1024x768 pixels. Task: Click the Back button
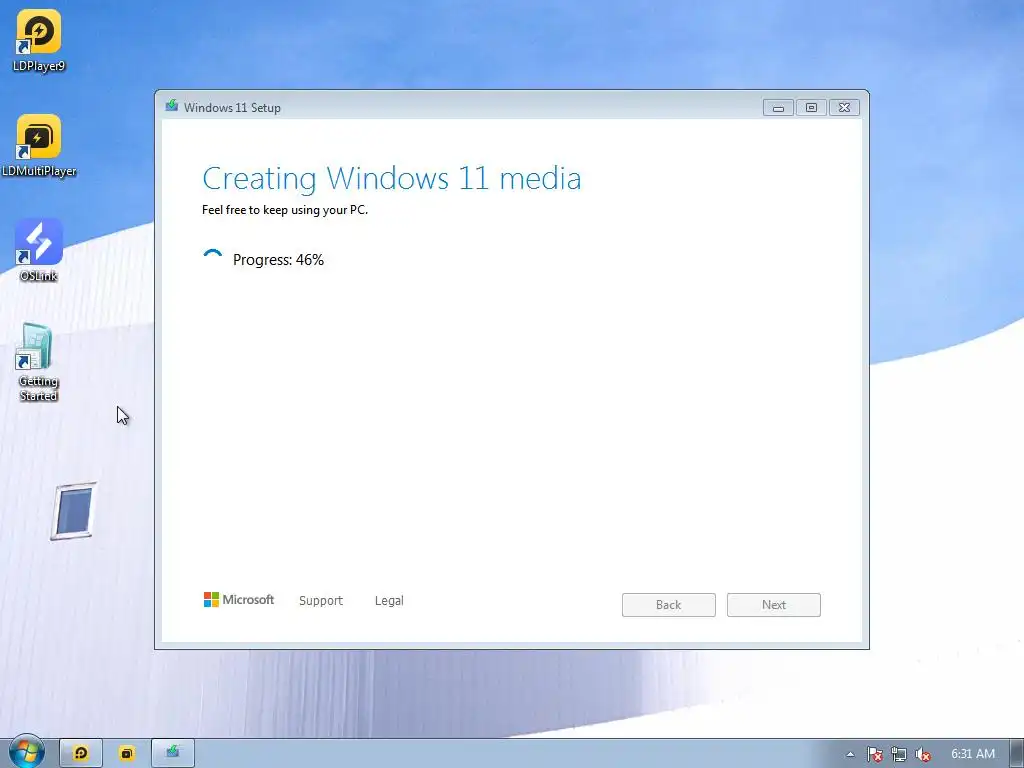pos(669,605)
